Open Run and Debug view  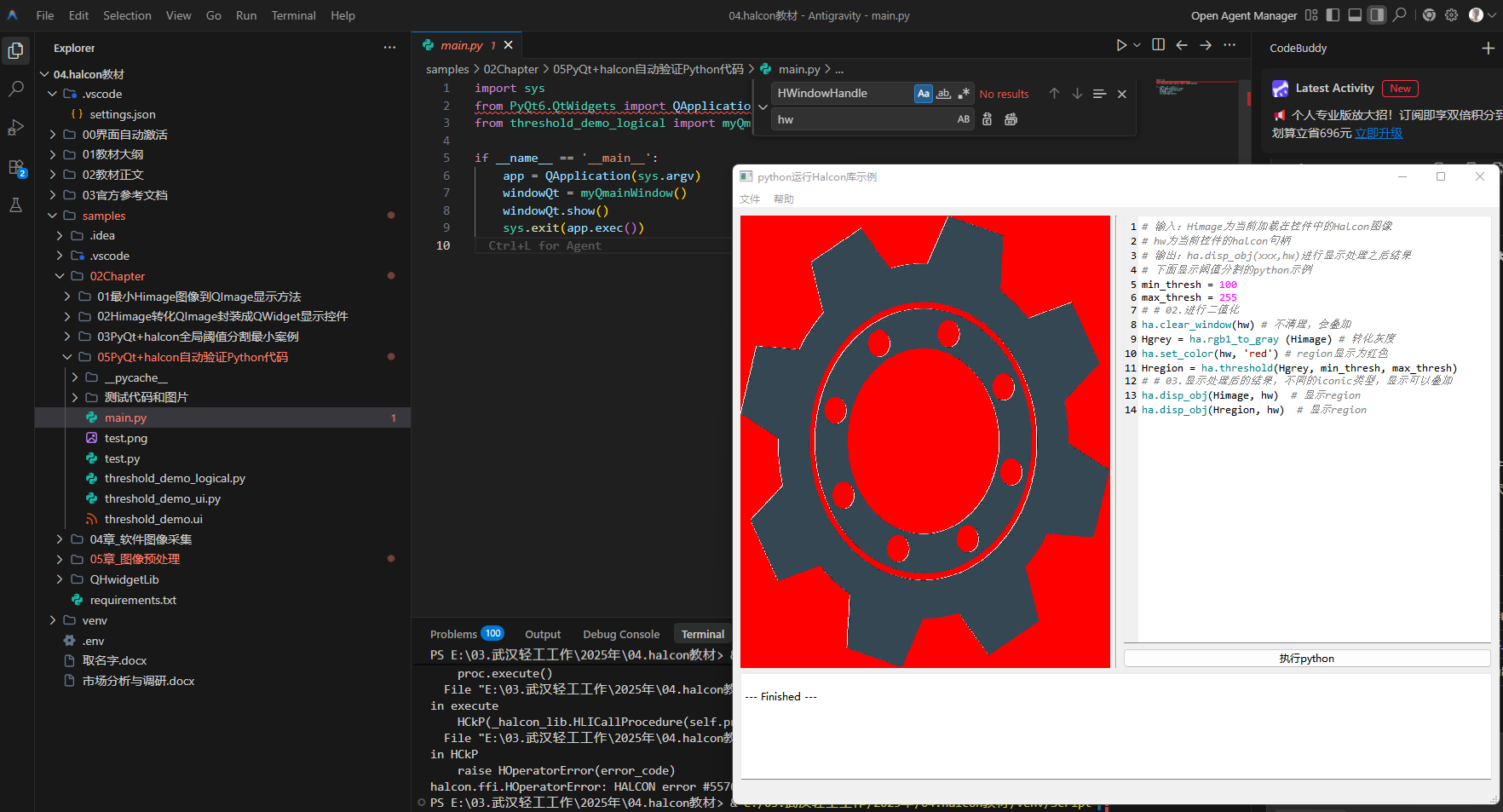[15, 128]
